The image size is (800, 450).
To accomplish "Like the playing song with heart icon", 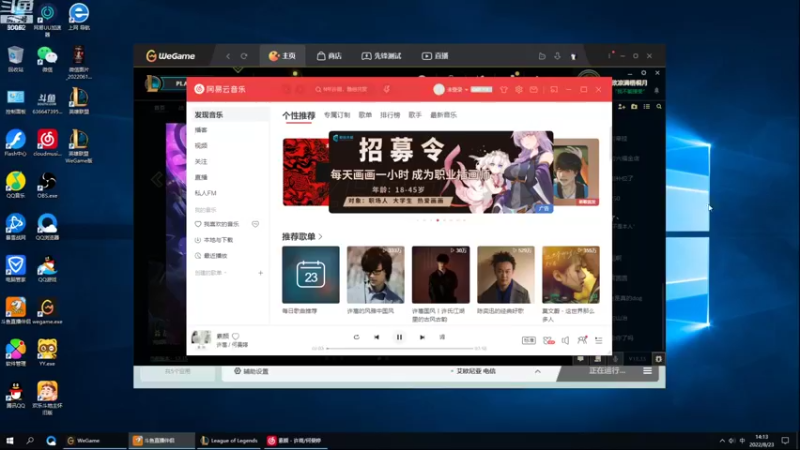I will 236,336.
